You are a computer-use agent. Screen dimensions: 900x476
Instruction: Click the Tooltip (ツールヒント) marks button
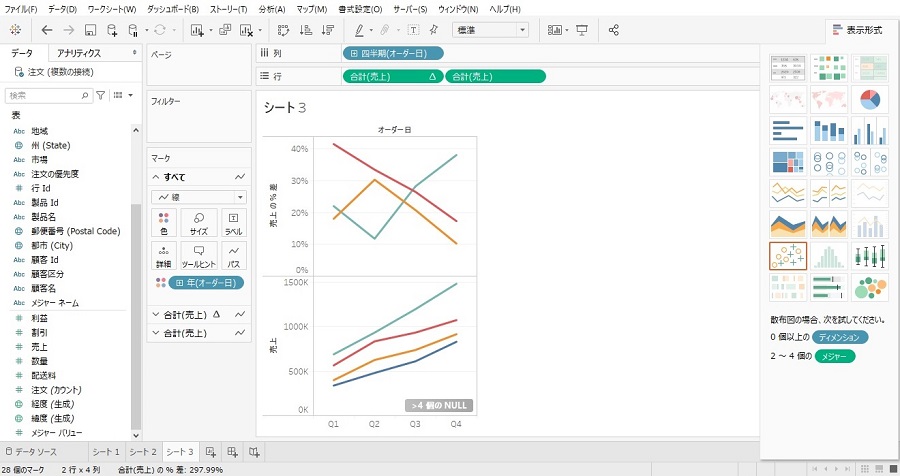click(x=199, y=255)
